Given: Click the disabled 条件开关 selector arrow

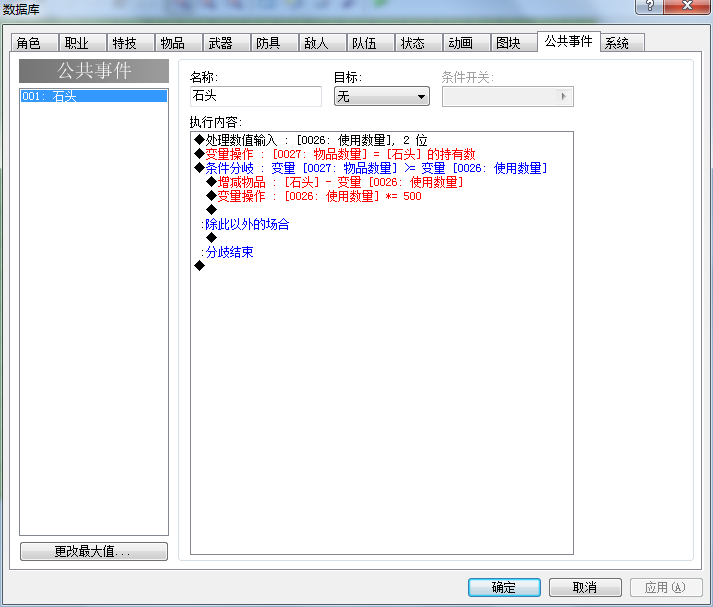Looking at the screenshot, I should coord(563,96).
